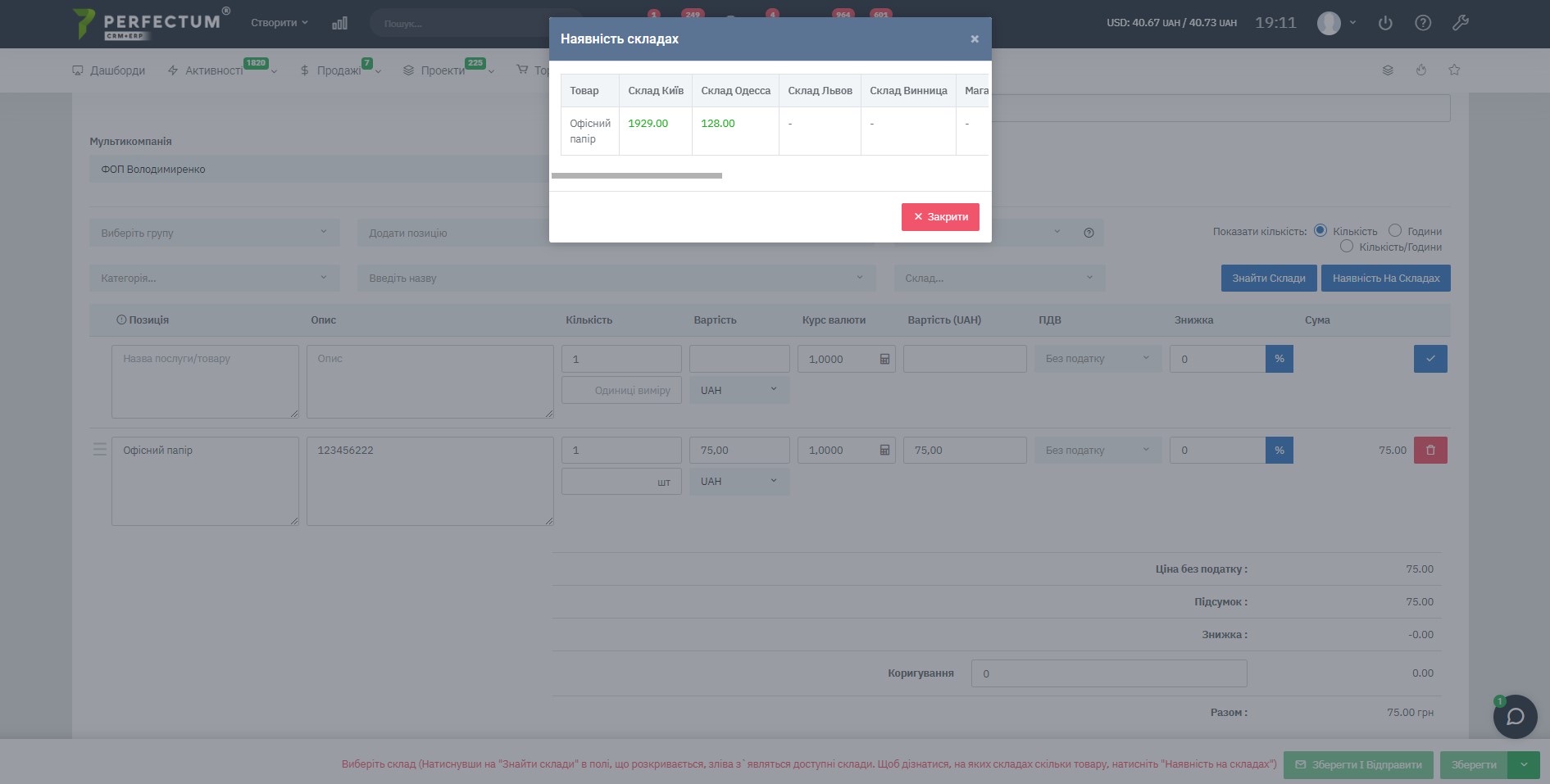Toggle percent discount button in Офісний папір row
1550x784 pixels.
pos(1280,451)
